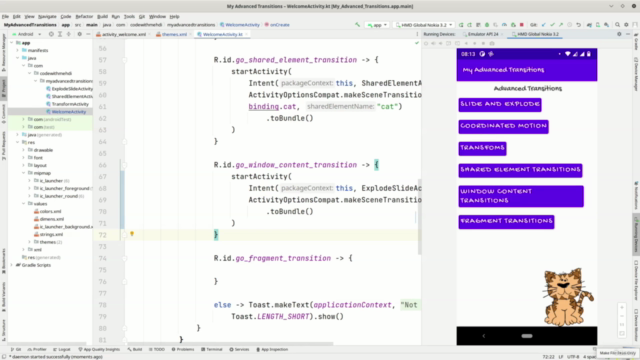The image size is (640, 360).
Task: Open the Terminal tool window
Action: 212,349
